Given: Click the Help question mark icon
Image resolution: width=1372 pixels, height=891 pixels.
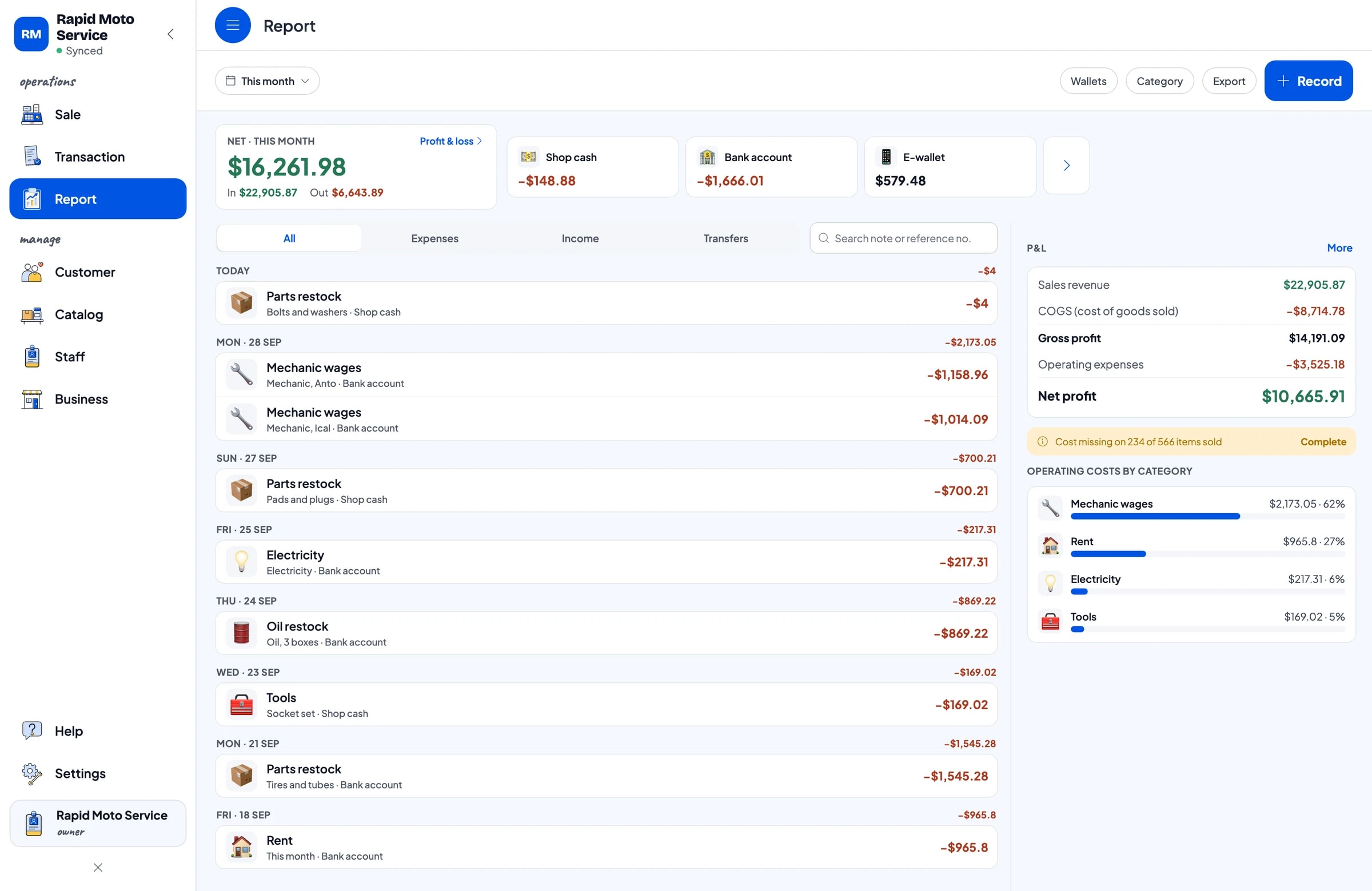Looking at the screenshot, I should point(31,731).
